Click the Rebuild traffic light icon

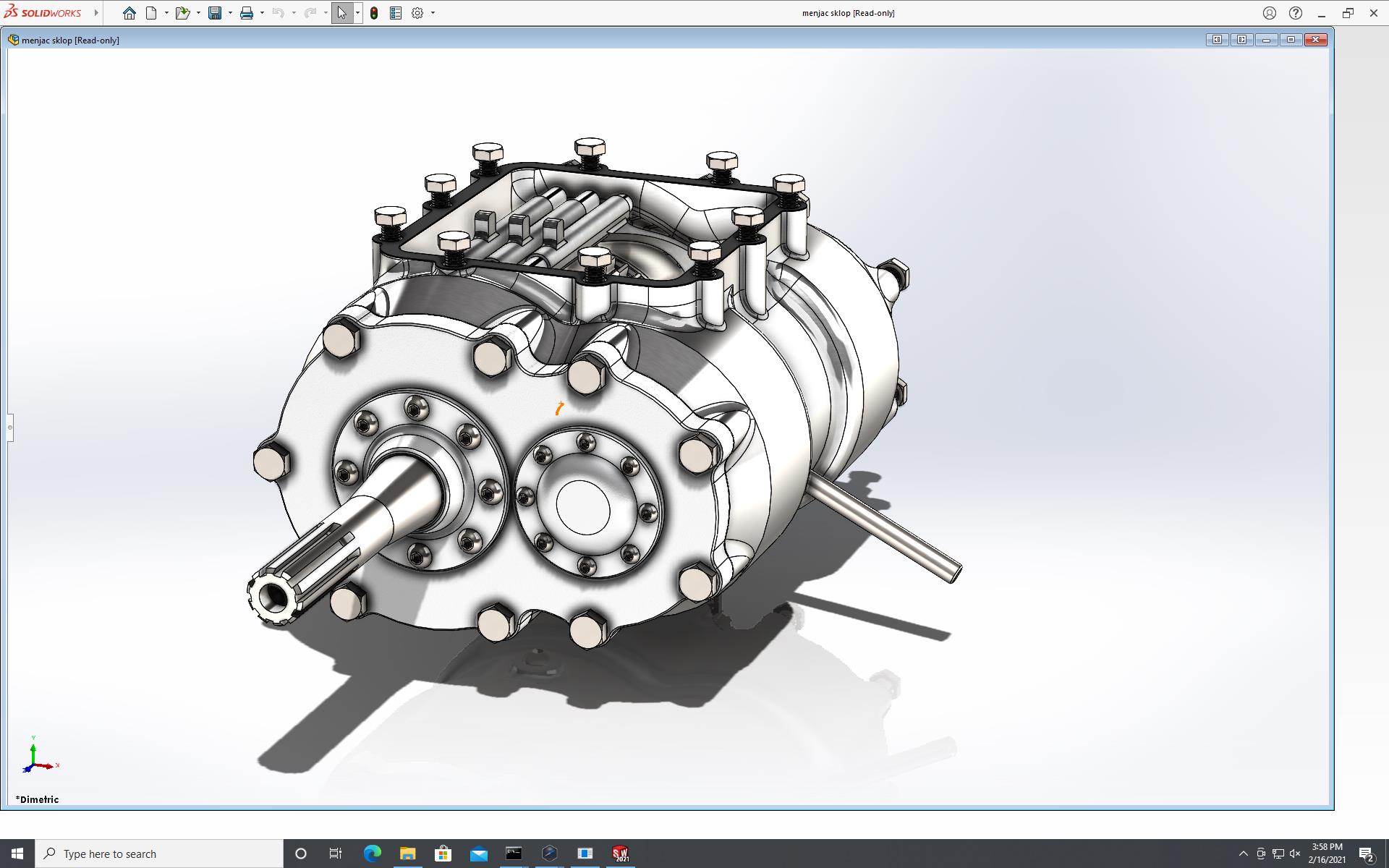tap(374, 13)
